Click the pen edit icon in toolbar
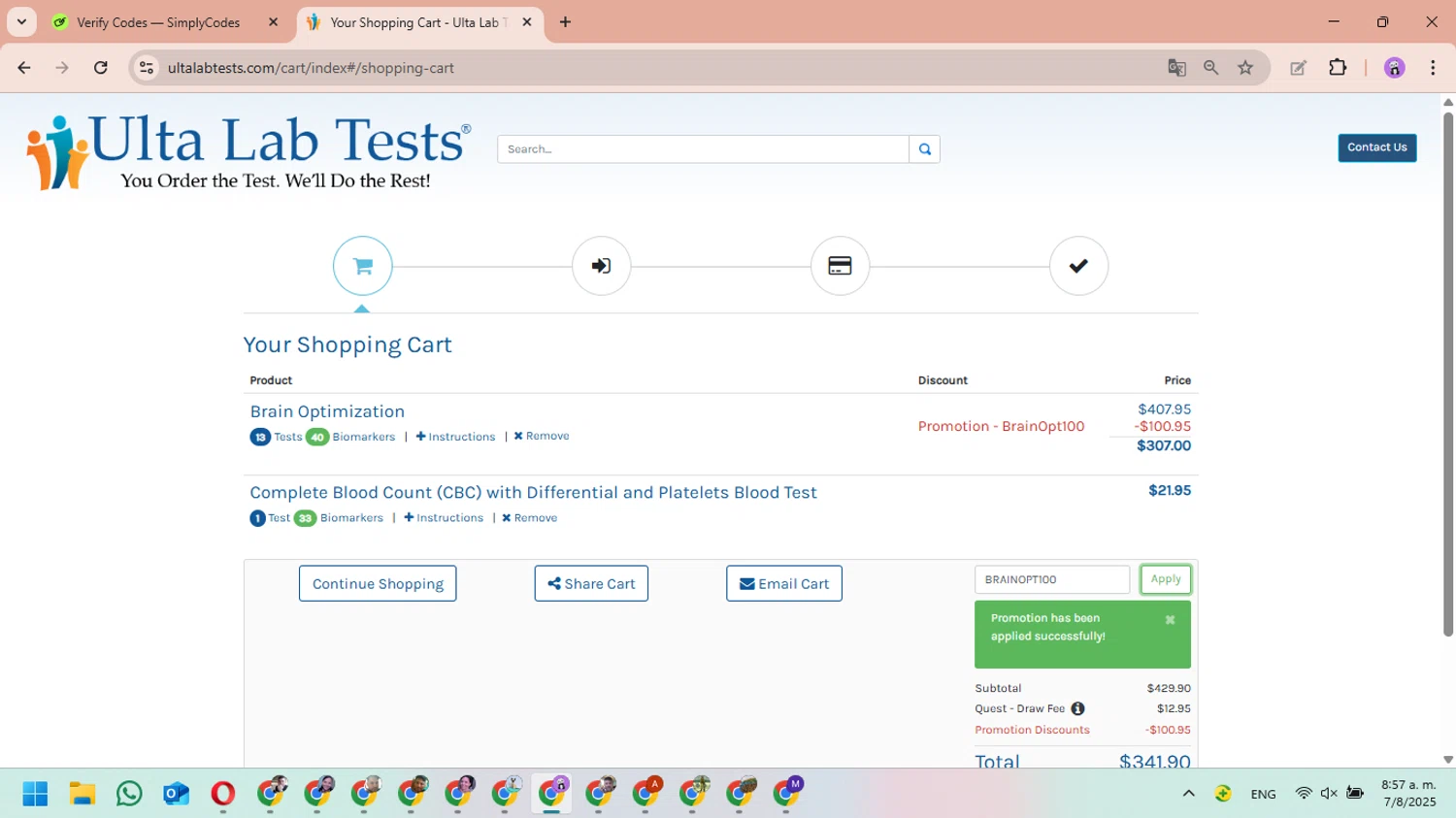Viewport: 1456px width, 818px height. coord(1298,68)
